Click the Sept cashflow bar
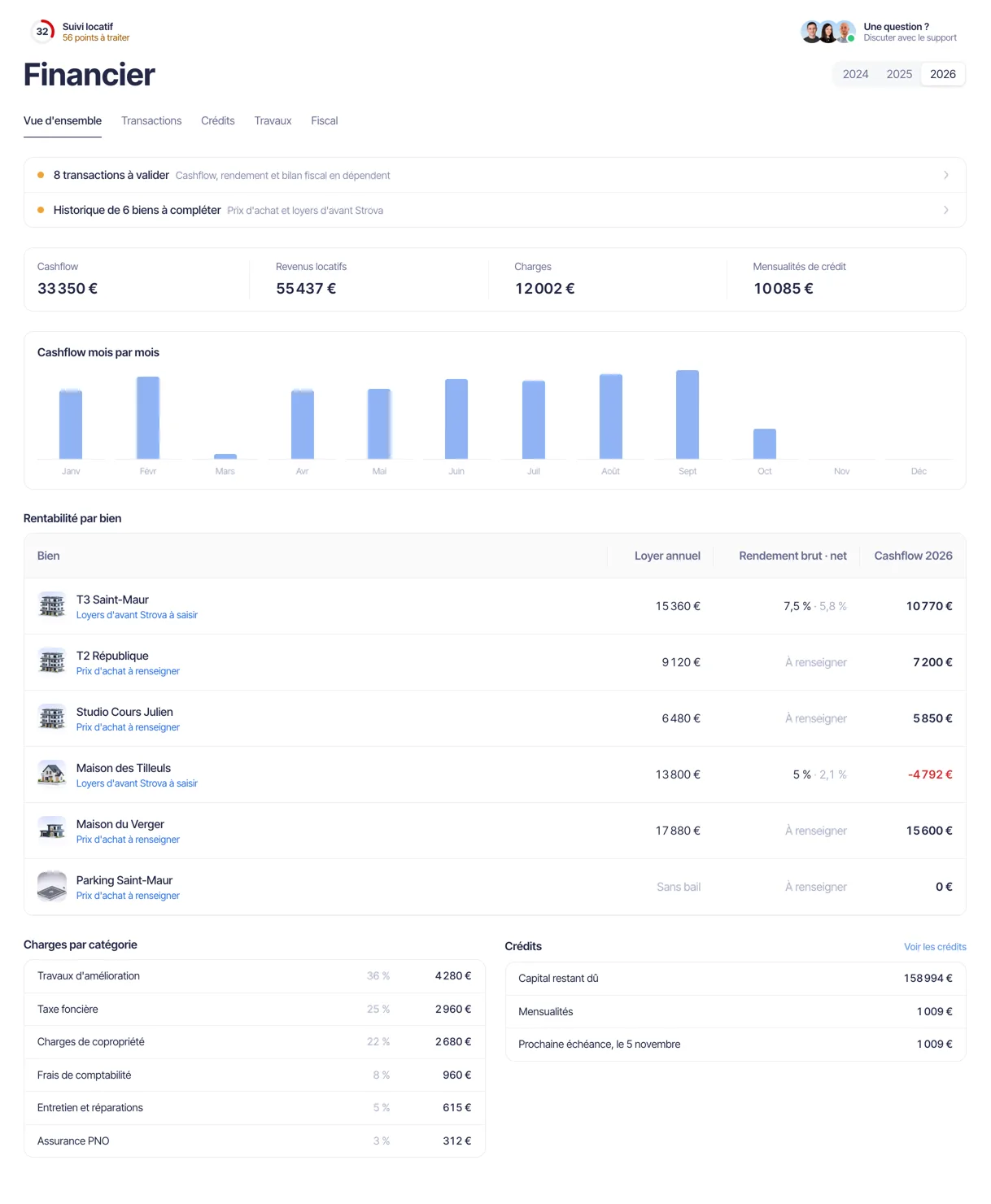The height and width of the screenshot is (1204, 991). (688, 415)
